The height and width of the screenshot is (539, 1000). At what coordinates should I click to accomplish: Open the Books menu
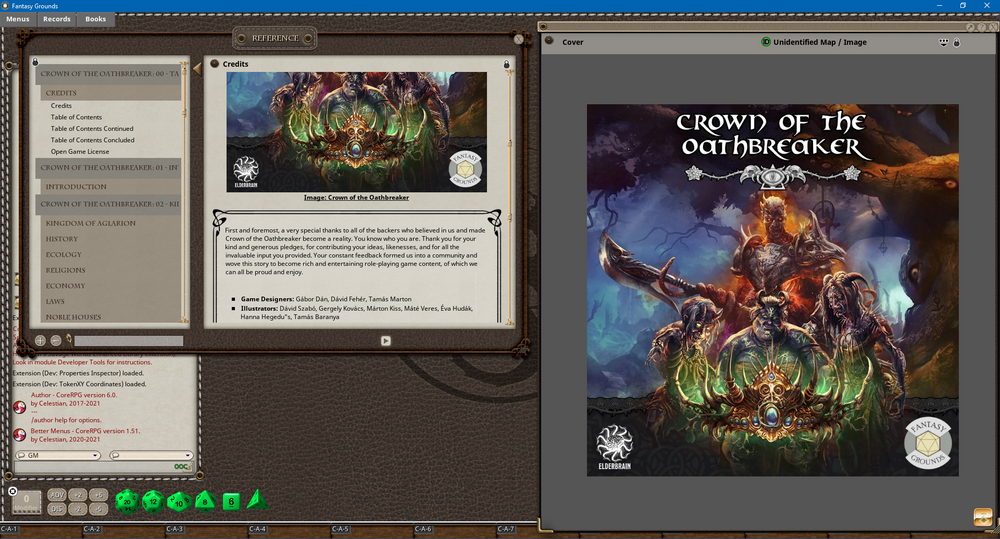pyautogui.click(x=95, y=19)
